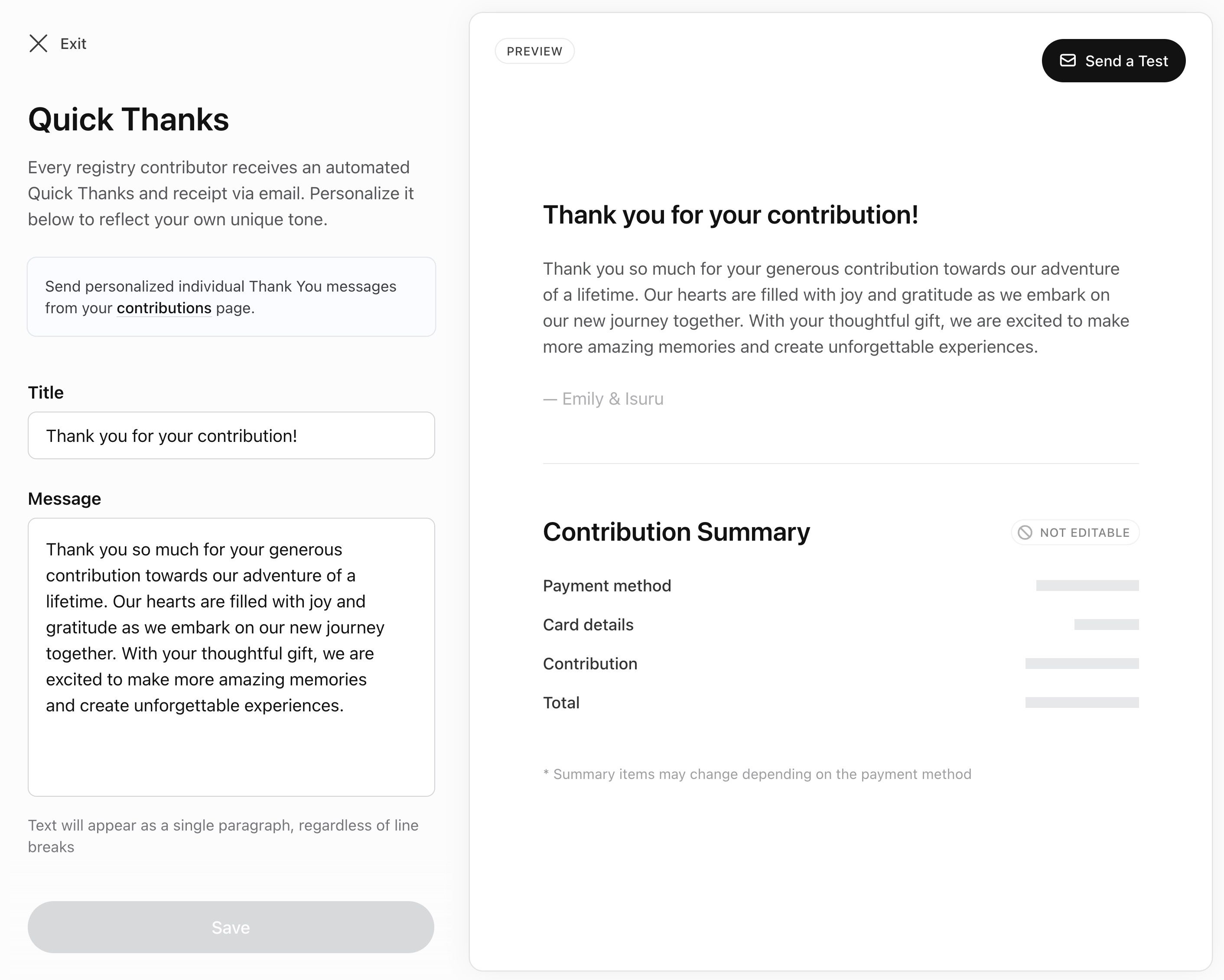Image resolution: width=1224 pixels, height=980 pixels.
Task: Click the summary items footnote text
Action: (x=757, y=774)
